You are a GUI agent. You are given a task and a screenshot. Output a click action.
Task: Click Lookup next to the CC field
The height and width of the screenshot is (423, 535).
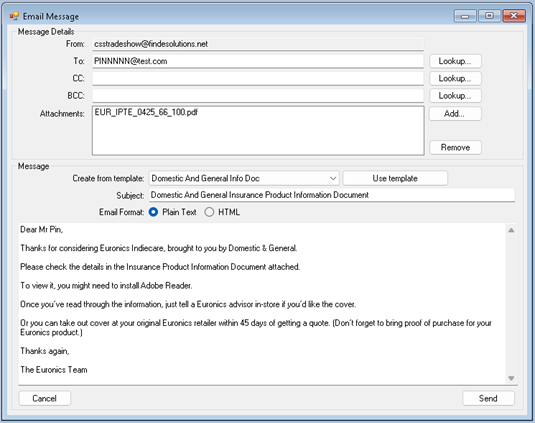(x=455, y=78)
